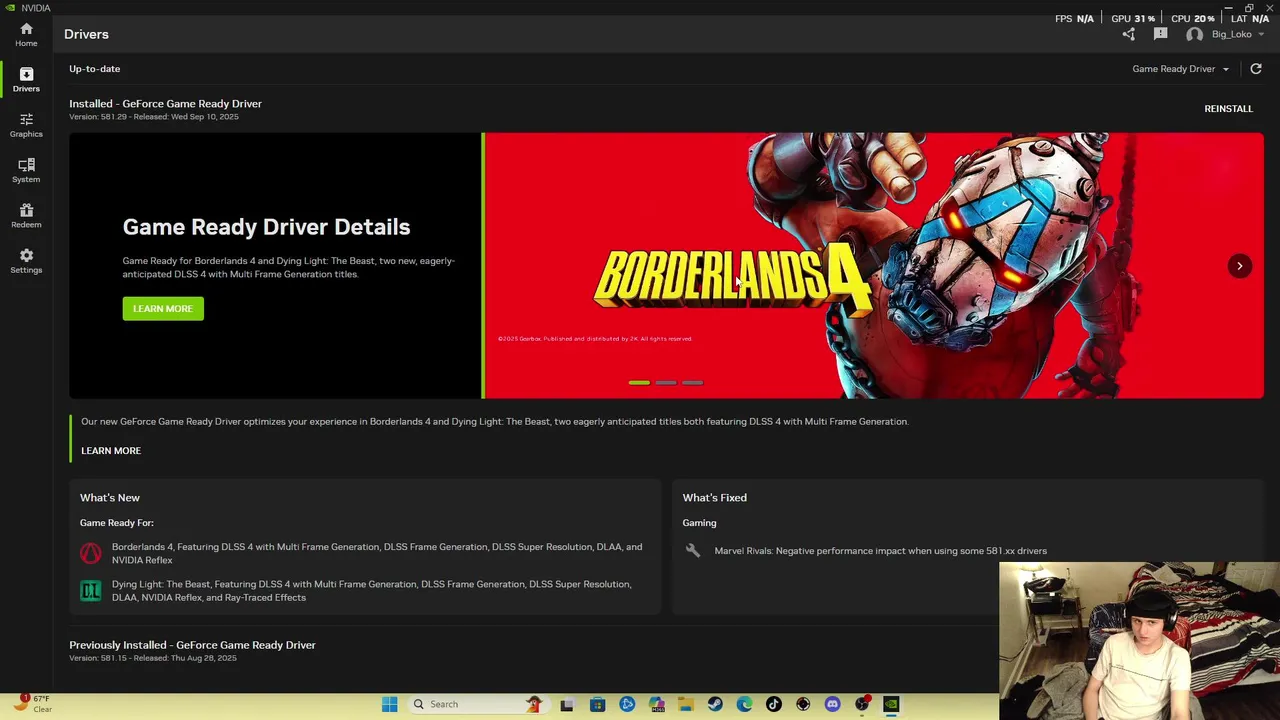Open Task View in taskbar
This screenshot has width=1280, height=720.
pyautogui.click(x=567, y=704)
